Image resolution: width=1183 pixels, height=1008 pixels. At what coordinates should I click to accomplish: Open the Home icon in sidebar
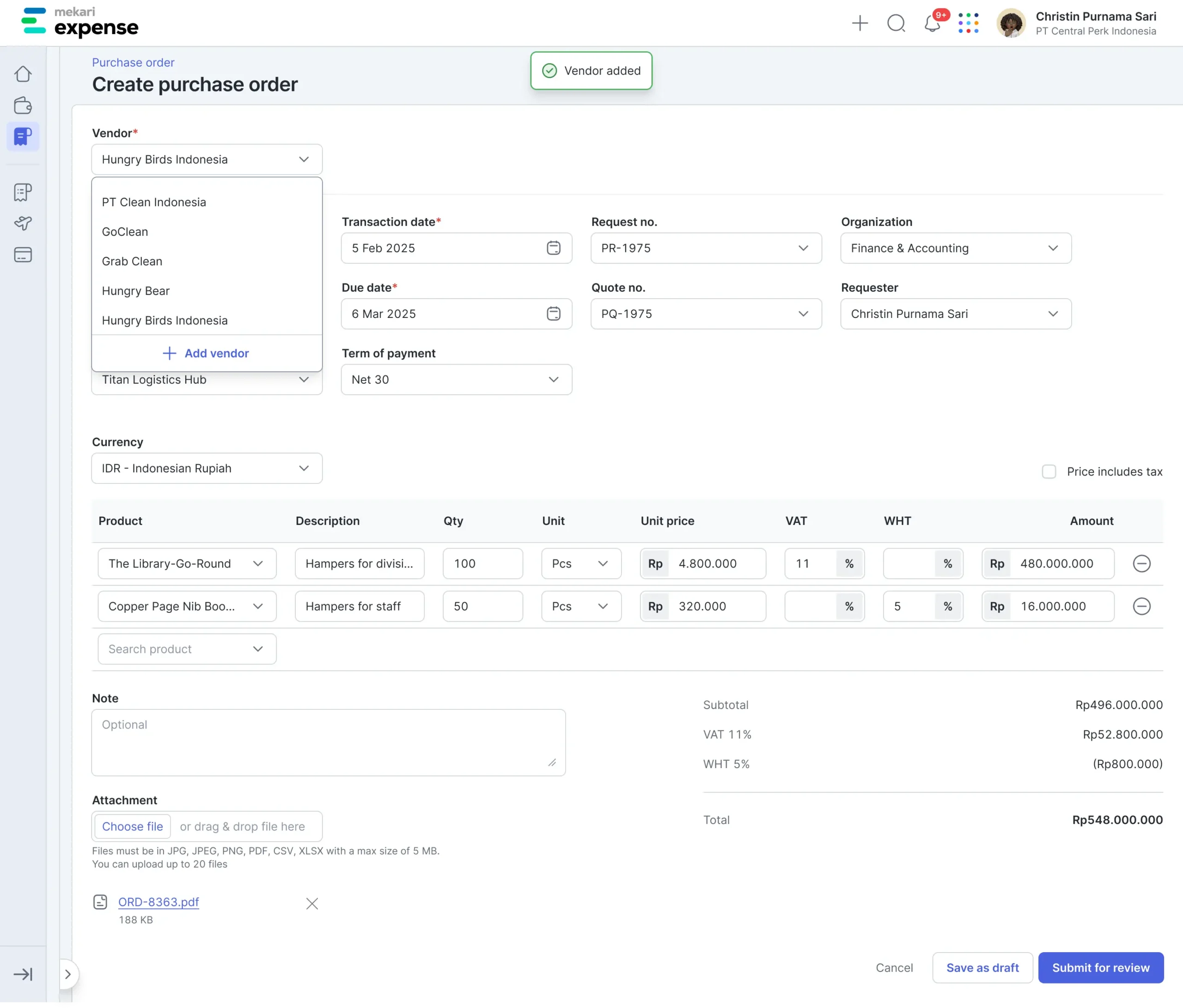coord(23,74)
